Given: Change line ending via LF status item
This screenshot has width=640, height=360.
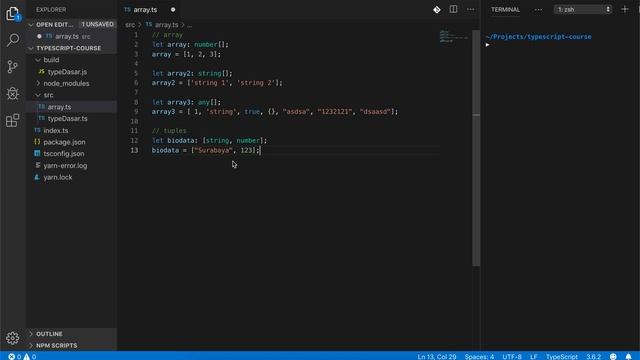Looking at the screenshot, I should [533, 356].
